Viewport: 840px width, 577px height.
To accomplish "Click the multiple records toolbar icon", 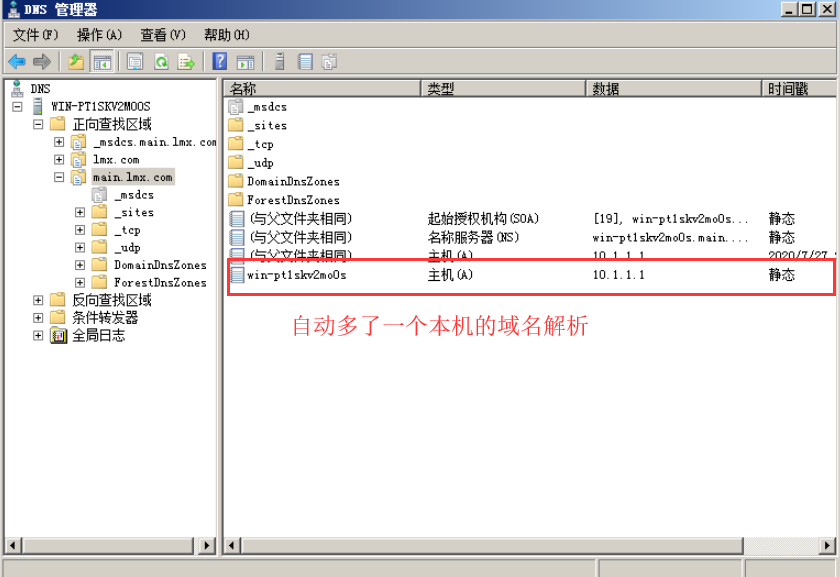I will click(329, 62).
